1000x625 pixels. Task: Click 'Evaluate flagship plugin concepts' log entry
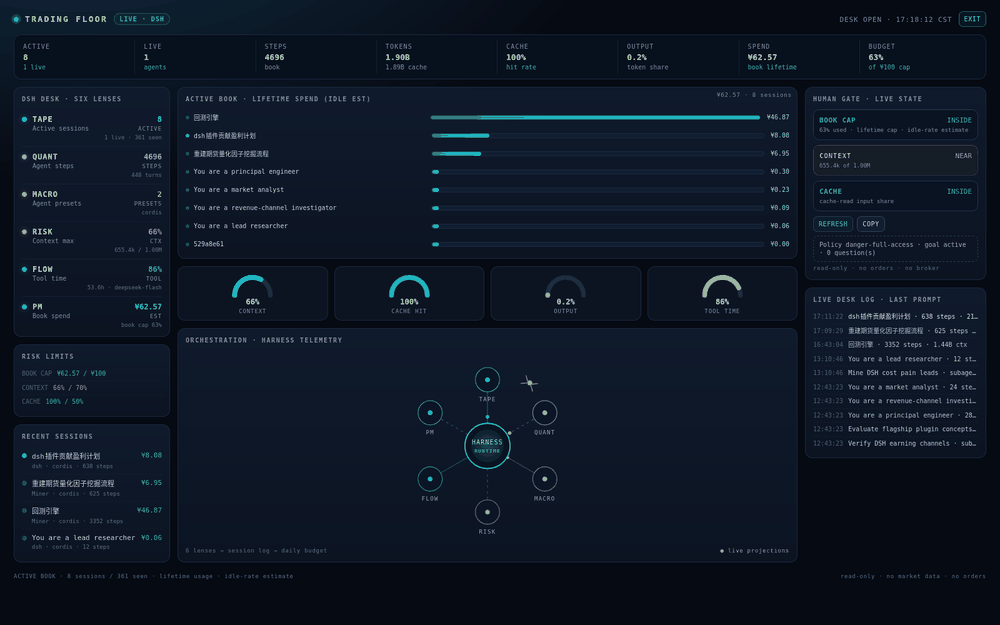pos(895,429)
